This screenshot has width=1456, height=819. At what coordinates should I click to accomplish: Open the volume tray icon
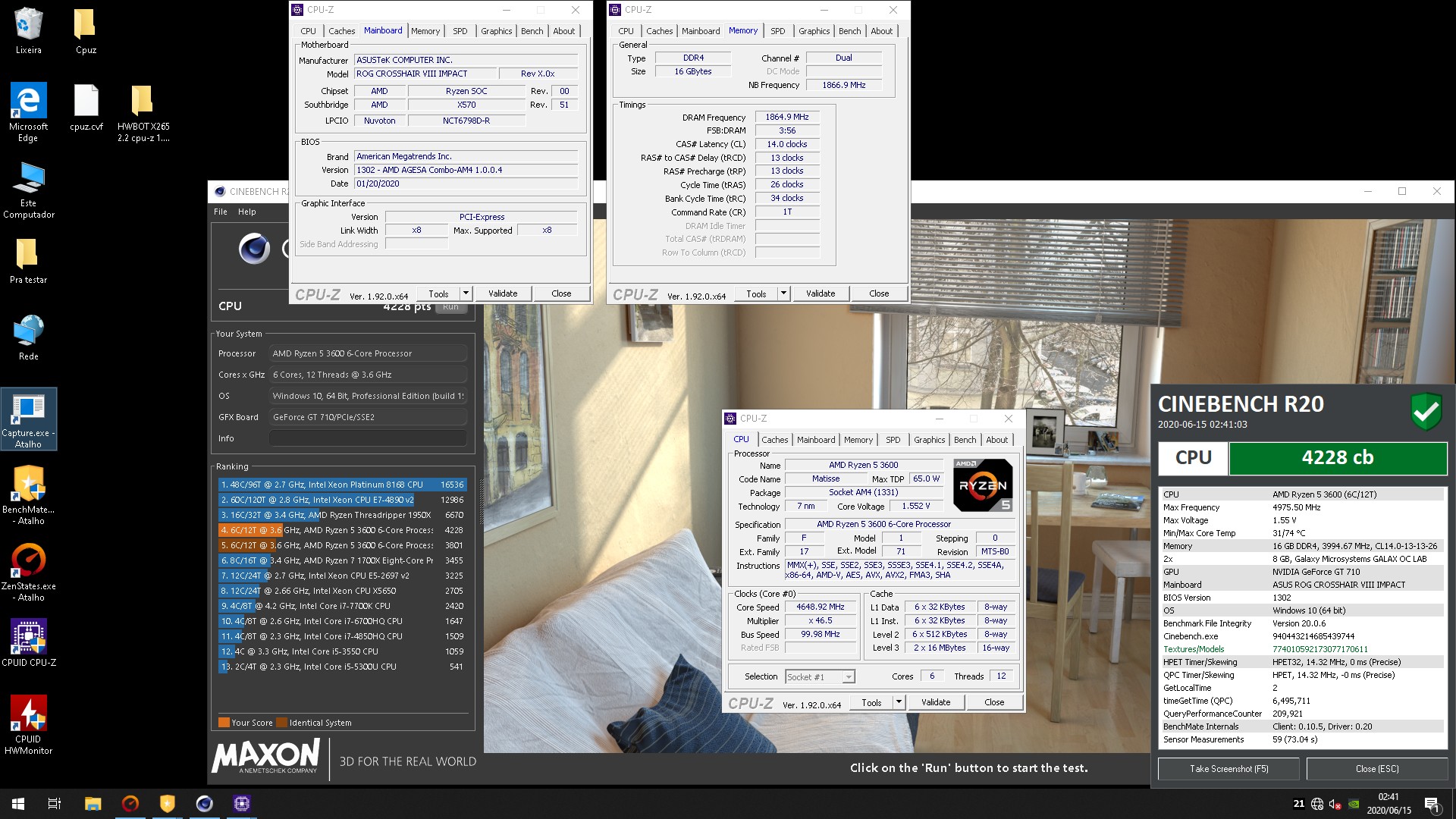[x=1335, y=804]
